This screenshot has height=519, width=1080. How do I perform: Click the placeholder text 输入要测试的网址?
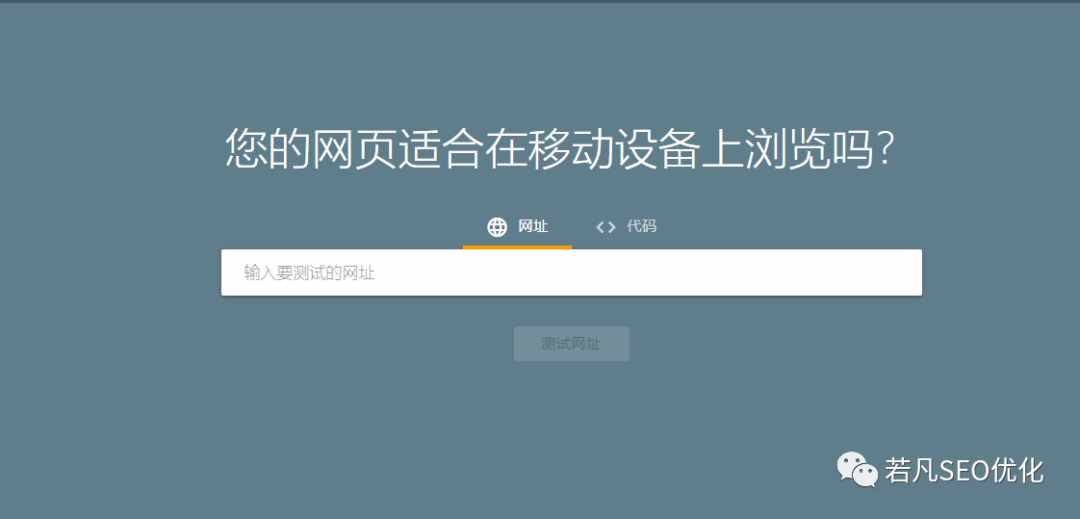pos(309,273)
